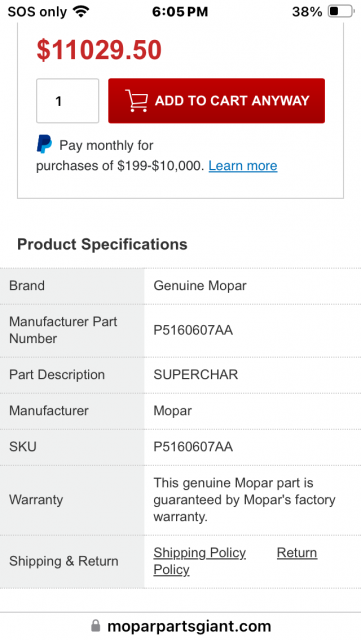This screenshot has height=640, width=361.
Task: Tap the padlock icon beside the URL
Action: (96, 626)
